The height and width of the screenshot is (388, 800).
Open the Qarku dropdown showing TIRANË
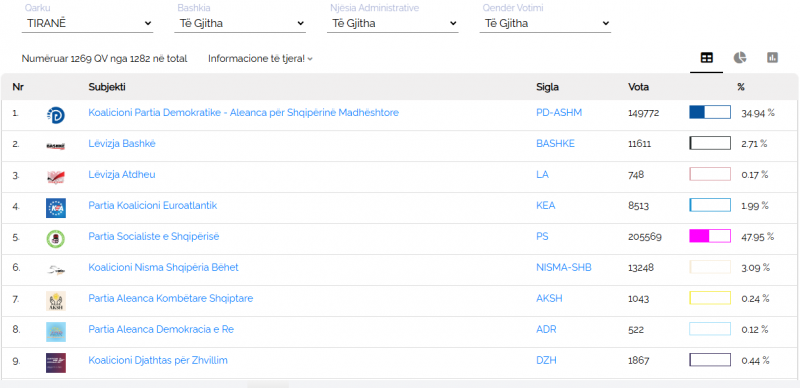[87, 23]
